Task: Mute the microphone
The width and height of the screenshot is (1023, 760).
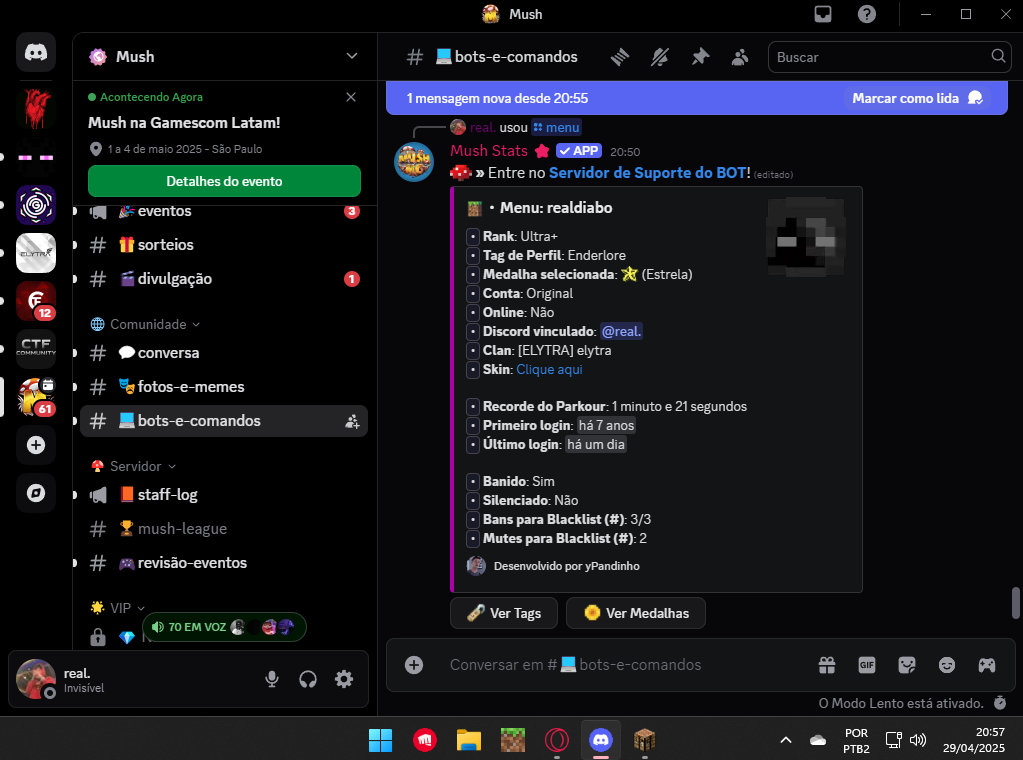Action: tap(272, 679)
